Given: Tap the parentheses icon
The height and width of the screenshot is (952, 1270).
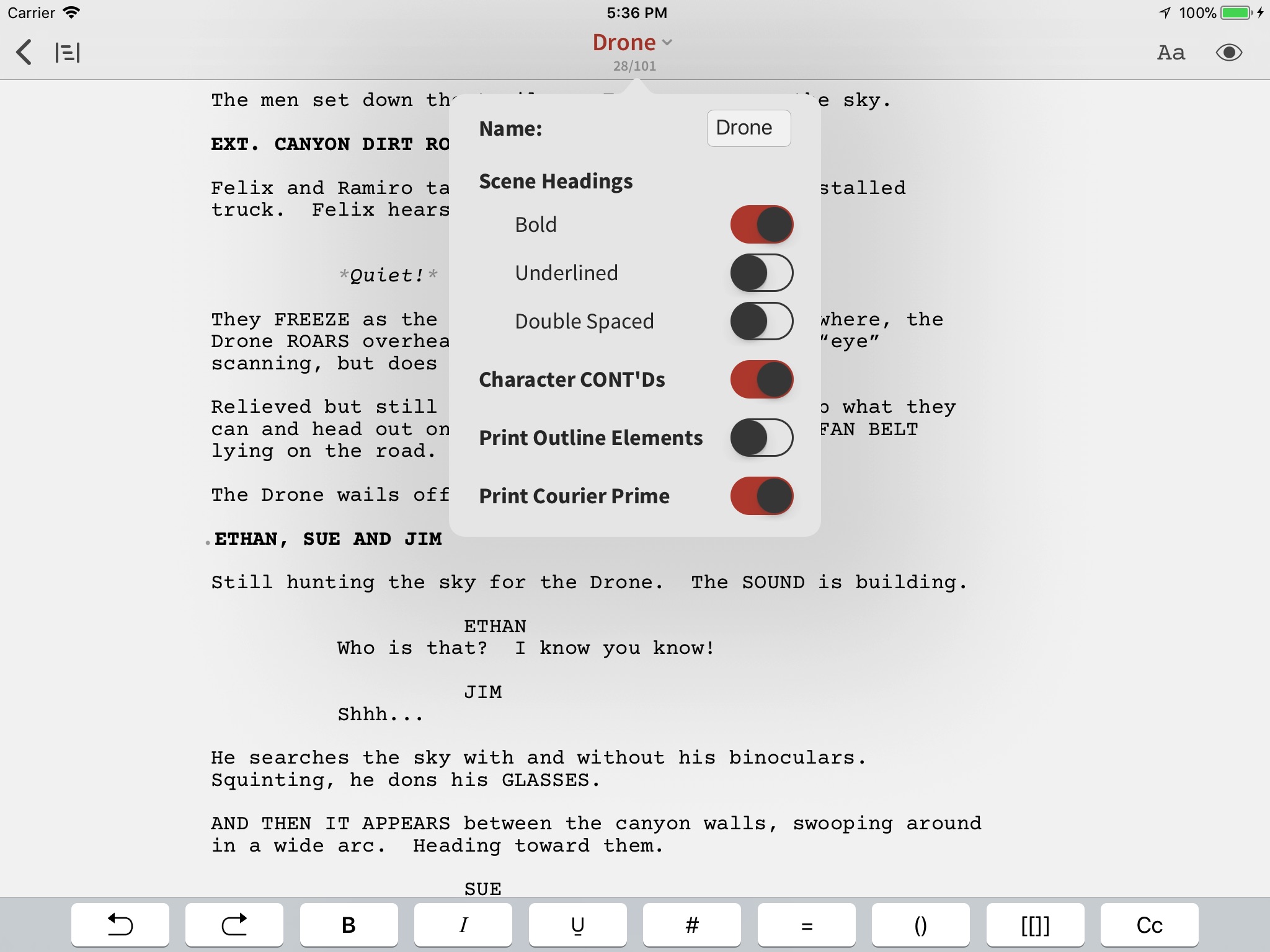Looking at the screenshot, I should coord(920,923).
